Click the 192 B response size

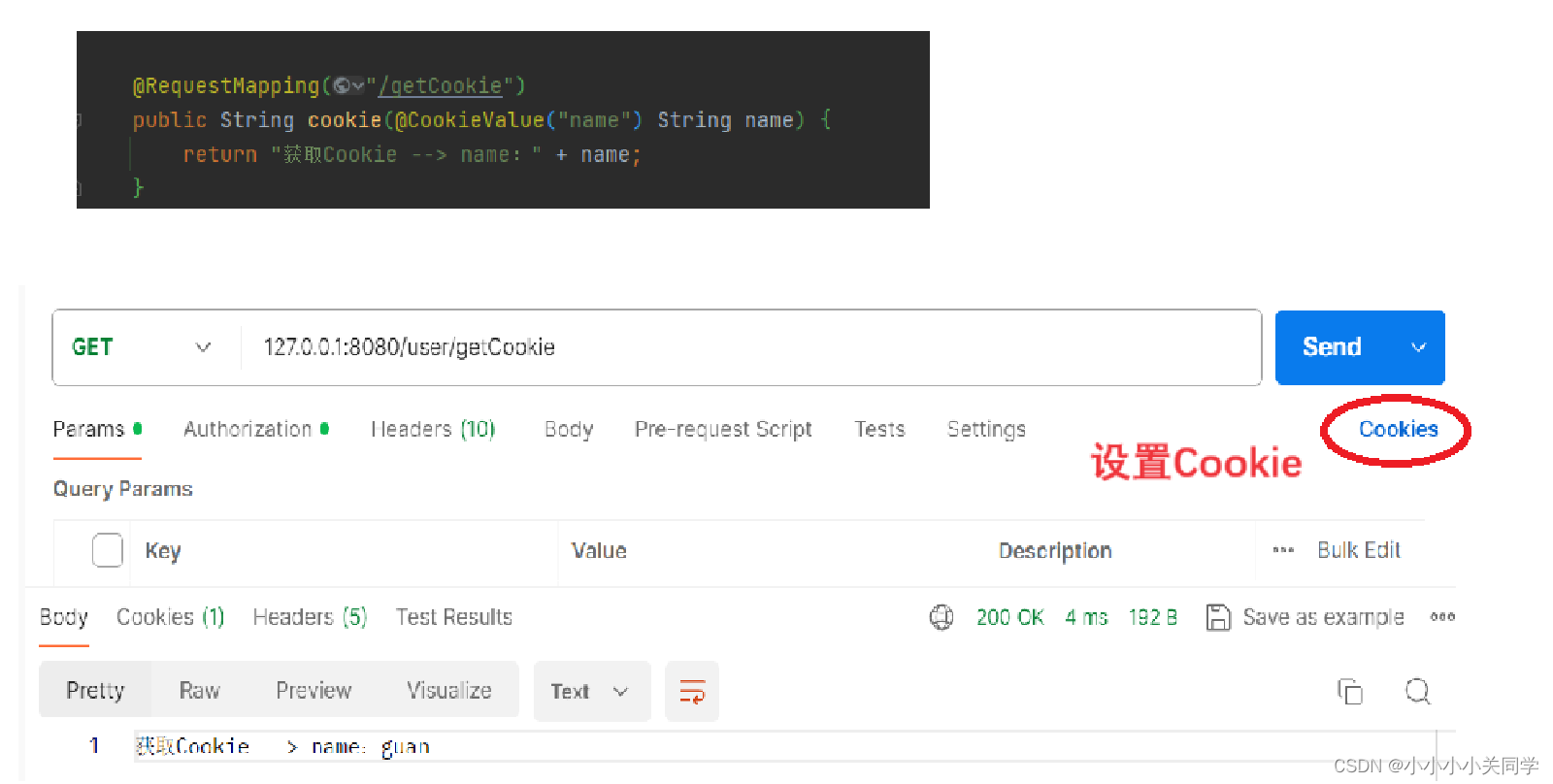[1153, 617]
